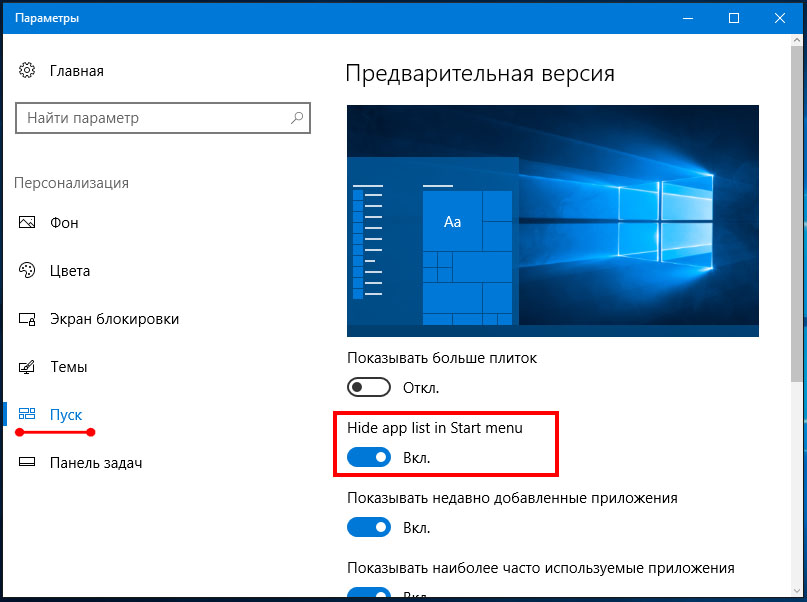Screen dimensions: 807x602
Task: Click the Пуск tiles icon
Action: pos(27,414)
